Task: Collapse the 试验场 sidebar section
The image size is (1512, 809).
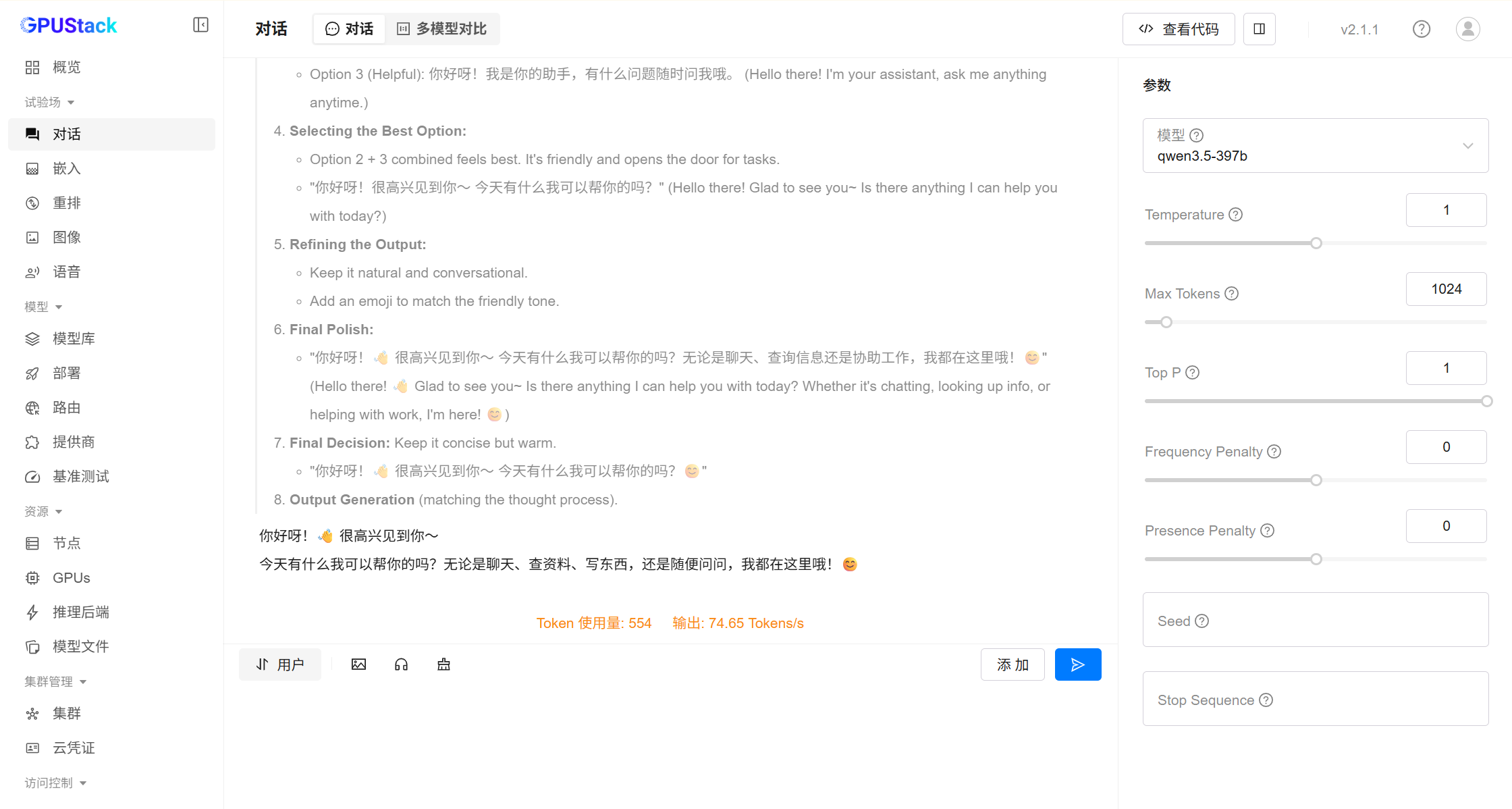Action: pos(49,102)
